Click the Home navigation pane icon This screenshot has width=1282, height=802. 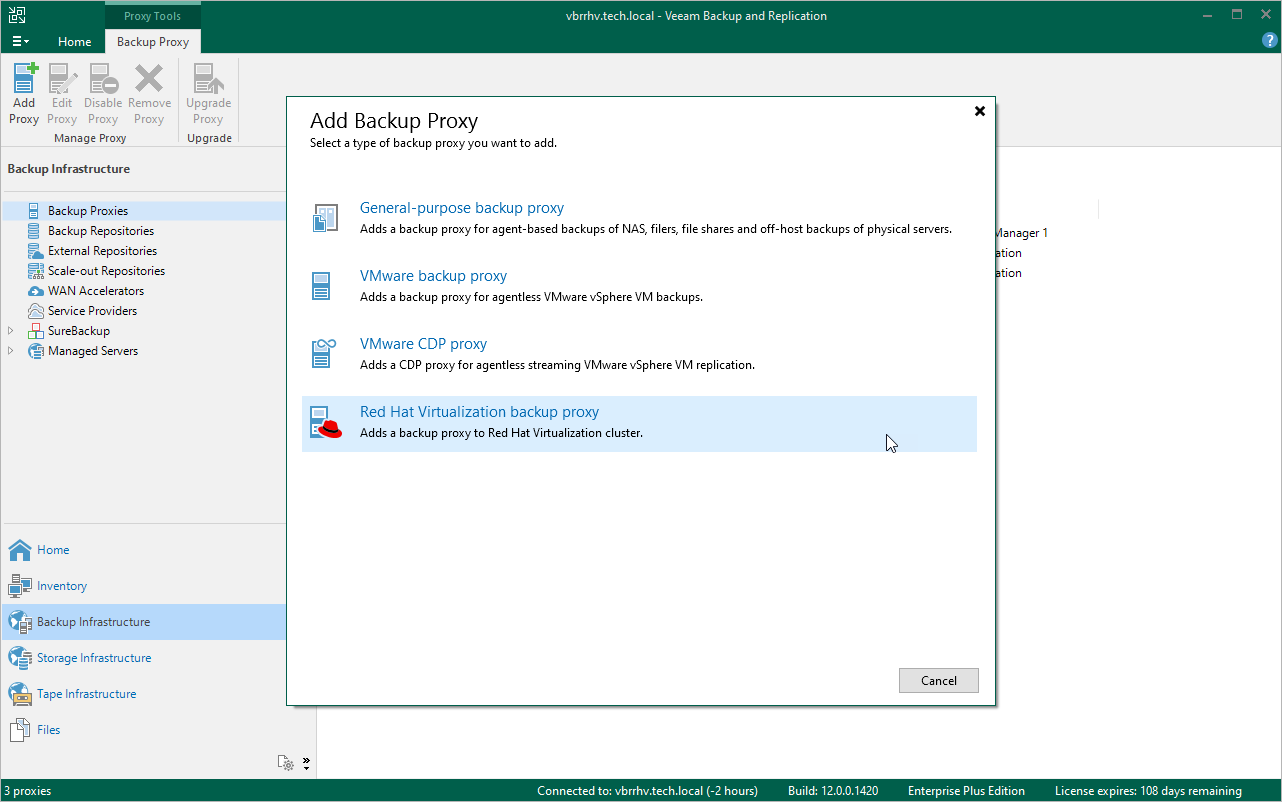click(x=20, y=550)
